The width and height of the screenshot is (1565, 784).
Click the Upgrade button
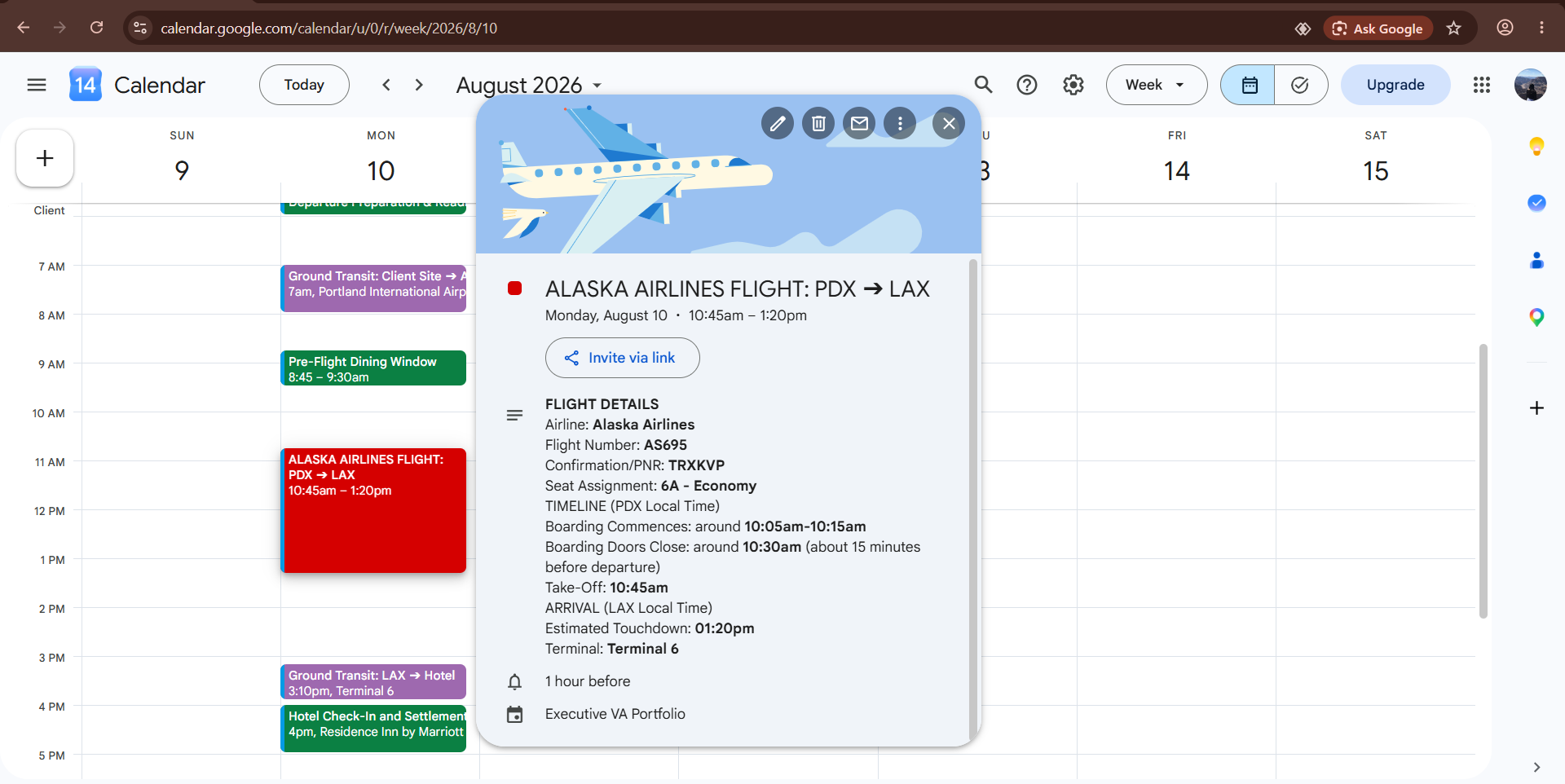[x=1395, y=85]
